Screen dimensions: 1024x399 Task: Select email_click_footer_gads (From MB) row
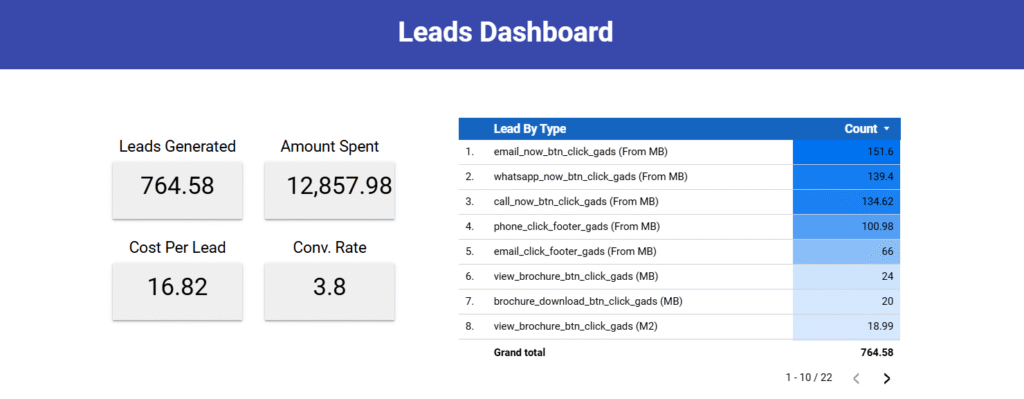[679, 251]
